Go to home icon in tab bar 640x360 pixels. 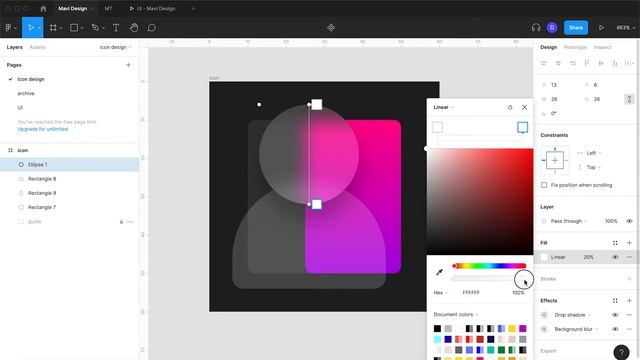[x=43, y=8]
